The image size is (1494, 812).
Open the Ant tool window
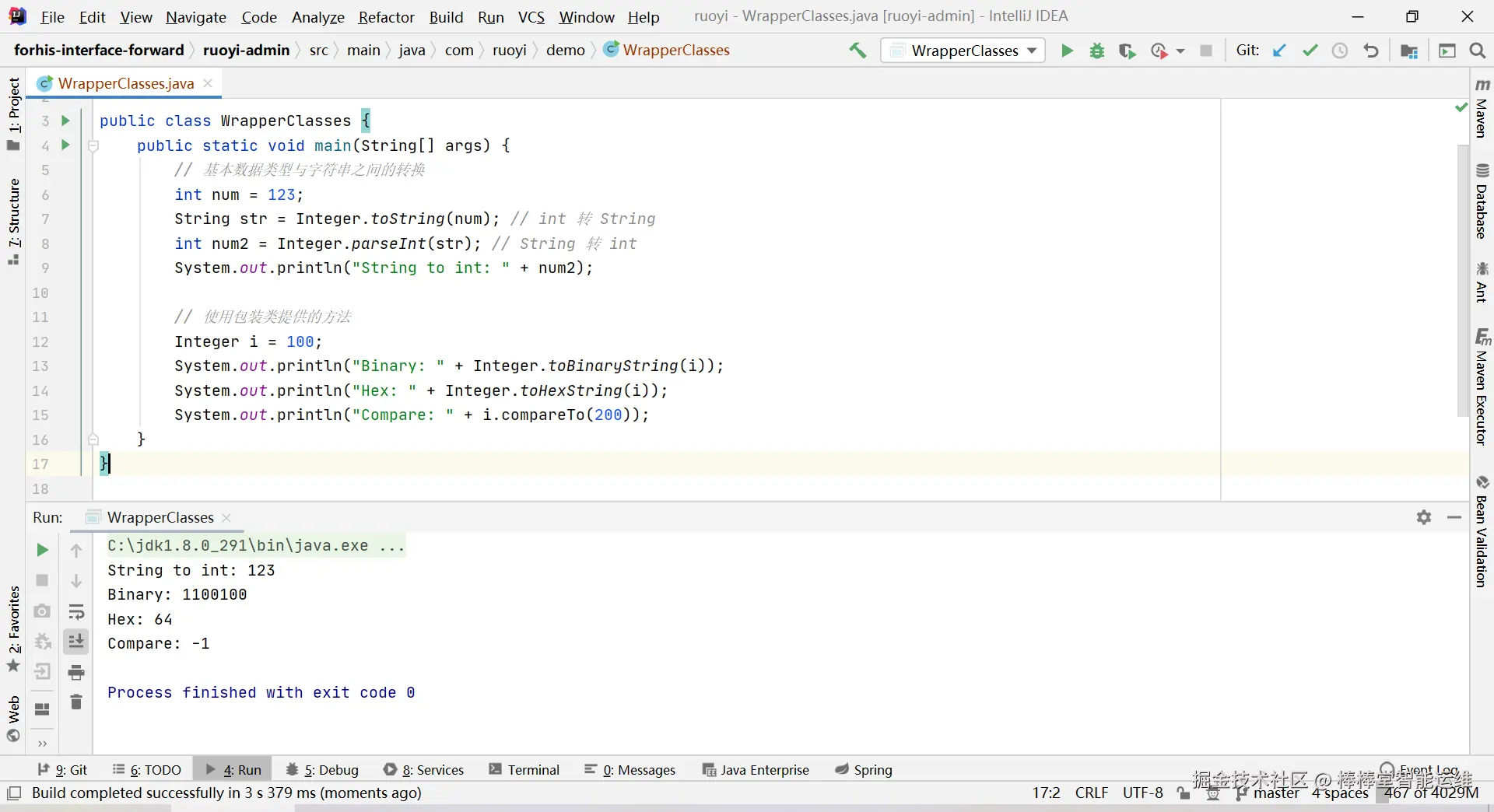(1482, 282)
